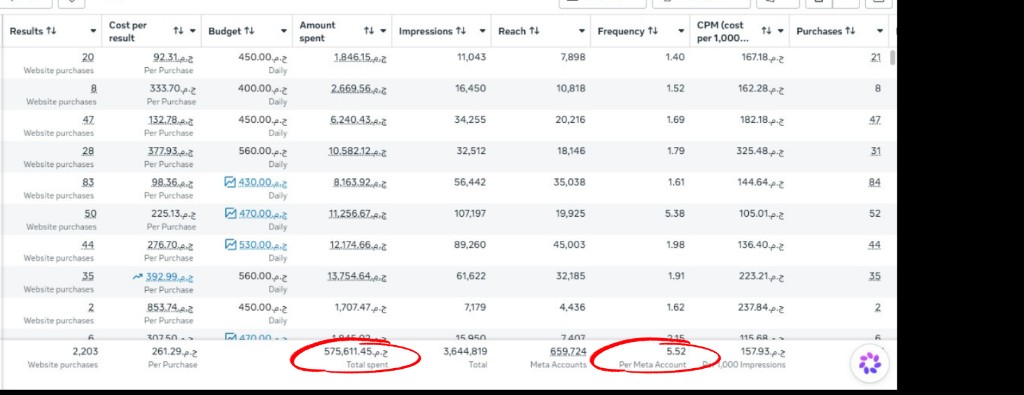Click the 392.99 cost per purchase link
The height and width of the screenshot is (395, 1024).
tap(169, 276)
